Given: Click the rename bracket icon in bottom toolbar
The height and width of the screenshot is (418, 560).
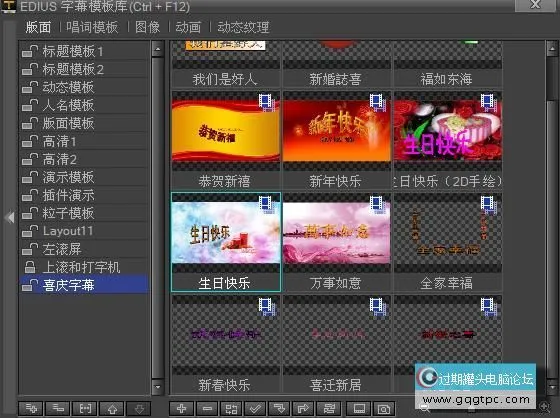Looking at the screenshot, I should [x=85, y=408].
